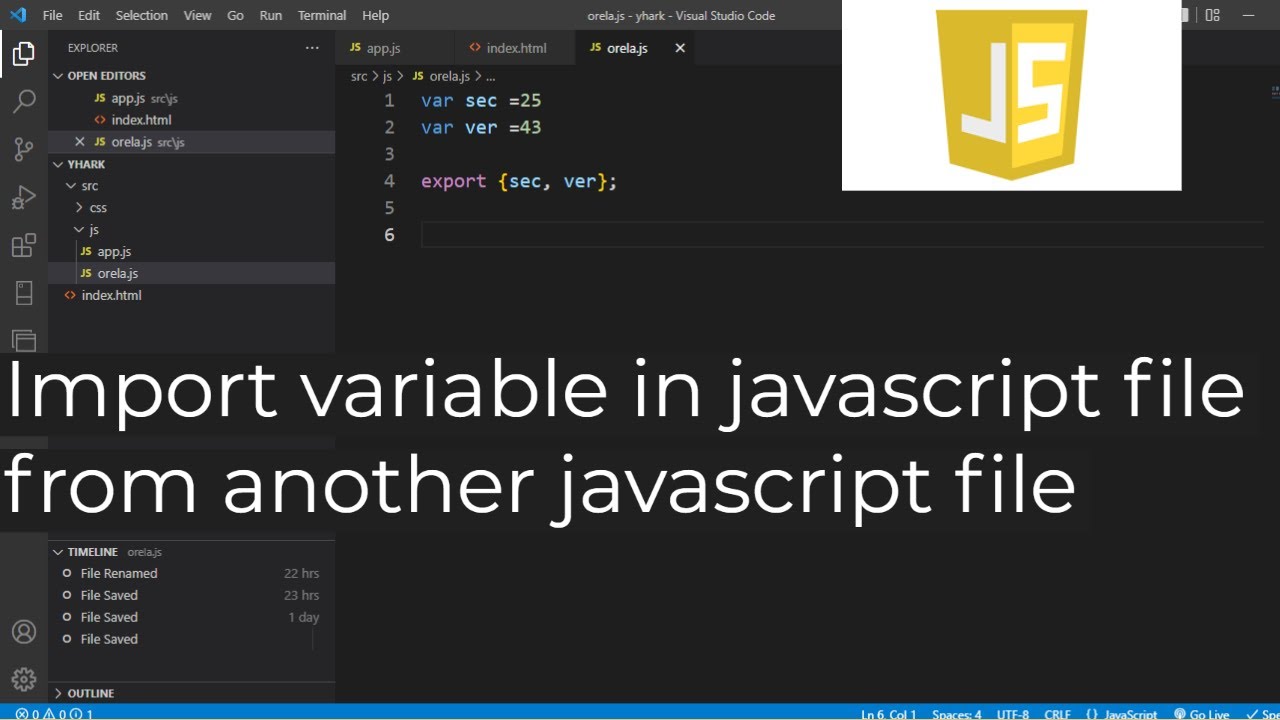Click the src breadcrumb segment
The height and width of the screenshot is (720, 1280).
pyautogui.click(x=359, y=76)
